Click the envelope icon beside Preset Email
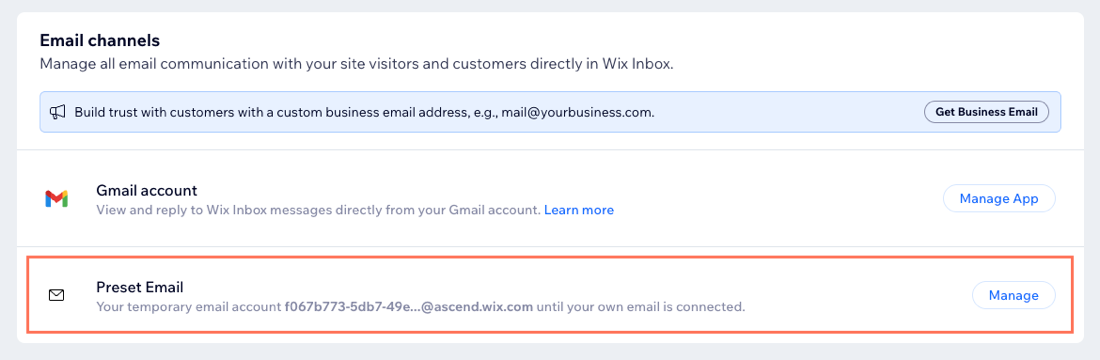 coord(57,295)
